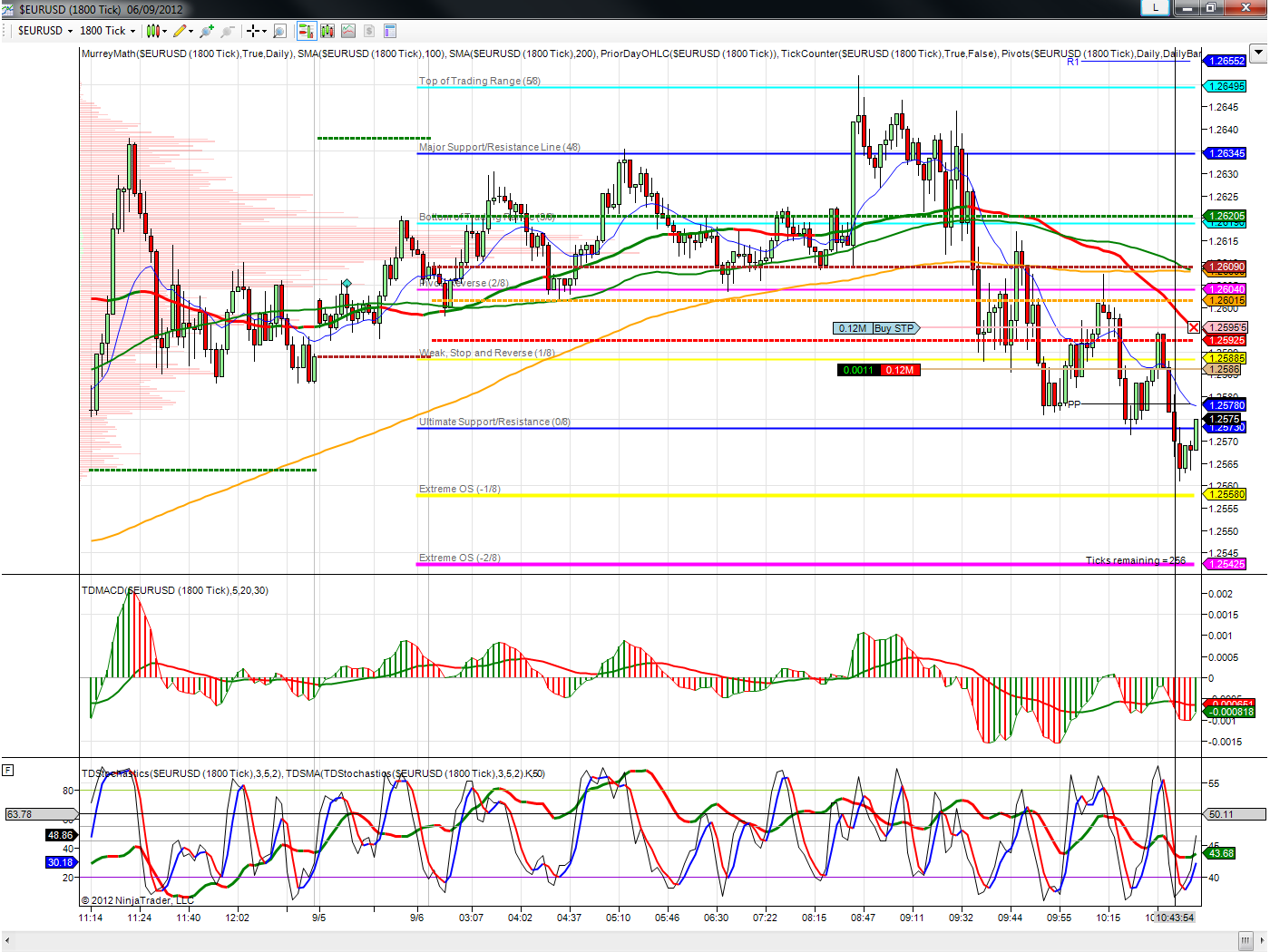This screenshot has height=952, width=1270.
Task: Click the left arrow of horizontal scrollbar
Action: pos(7,941)
